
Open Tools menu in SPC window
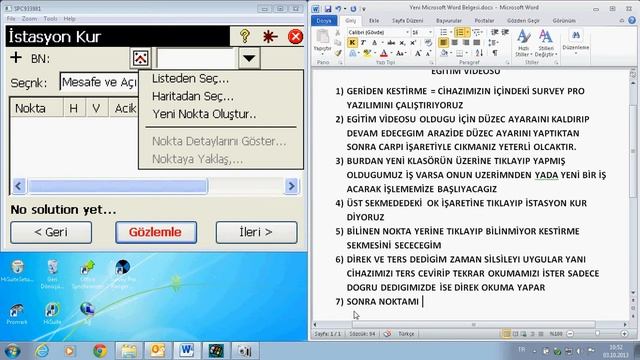tap(50, 19)
